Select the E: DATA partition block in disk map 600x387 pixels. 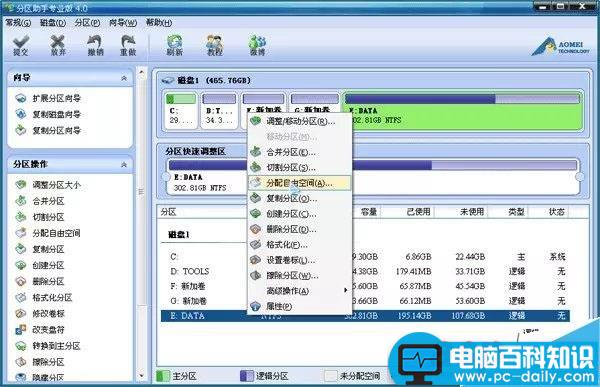pos(463,110)
